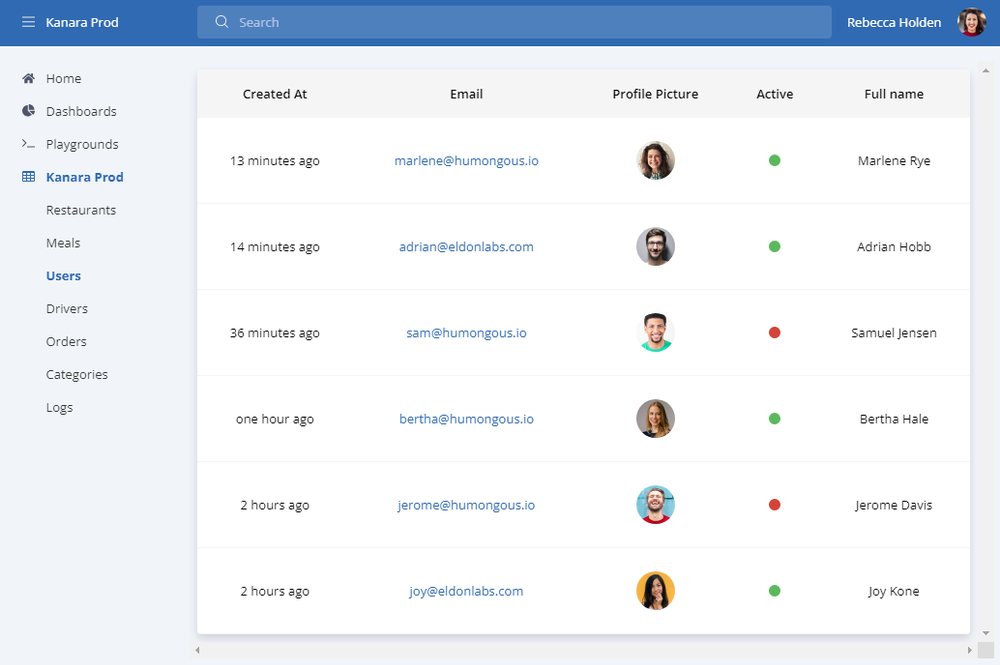Open the marlene@humongous.io email link

click(466, 160)
